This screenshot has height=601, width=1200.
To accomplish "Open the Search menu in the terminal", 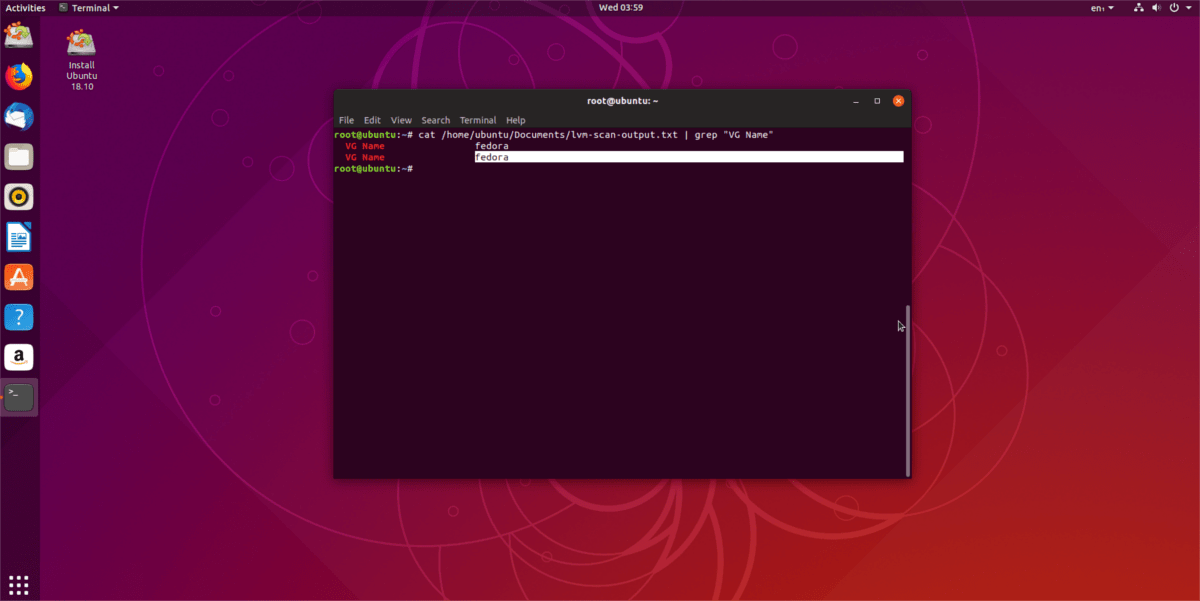I will point(435,119).
